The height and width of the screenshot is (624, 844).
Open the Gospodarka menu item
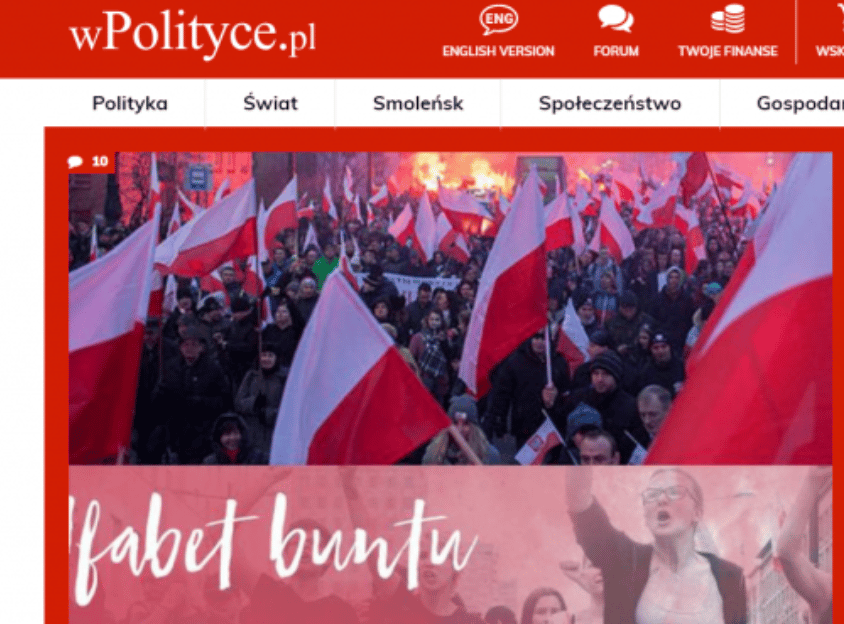pyautogui.click(x=800, y=103)
